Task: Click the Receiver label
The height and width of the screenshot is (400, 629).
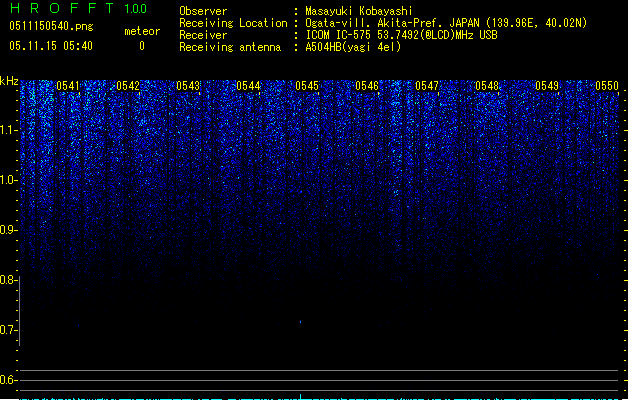Action: pos(203,35)
